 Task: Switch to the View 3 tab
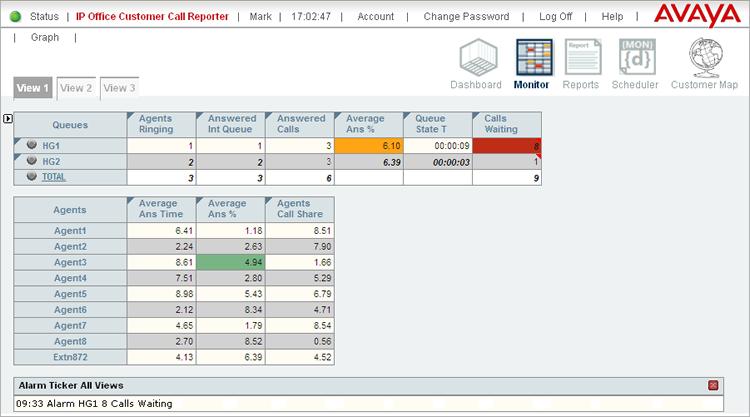point(120,88)
